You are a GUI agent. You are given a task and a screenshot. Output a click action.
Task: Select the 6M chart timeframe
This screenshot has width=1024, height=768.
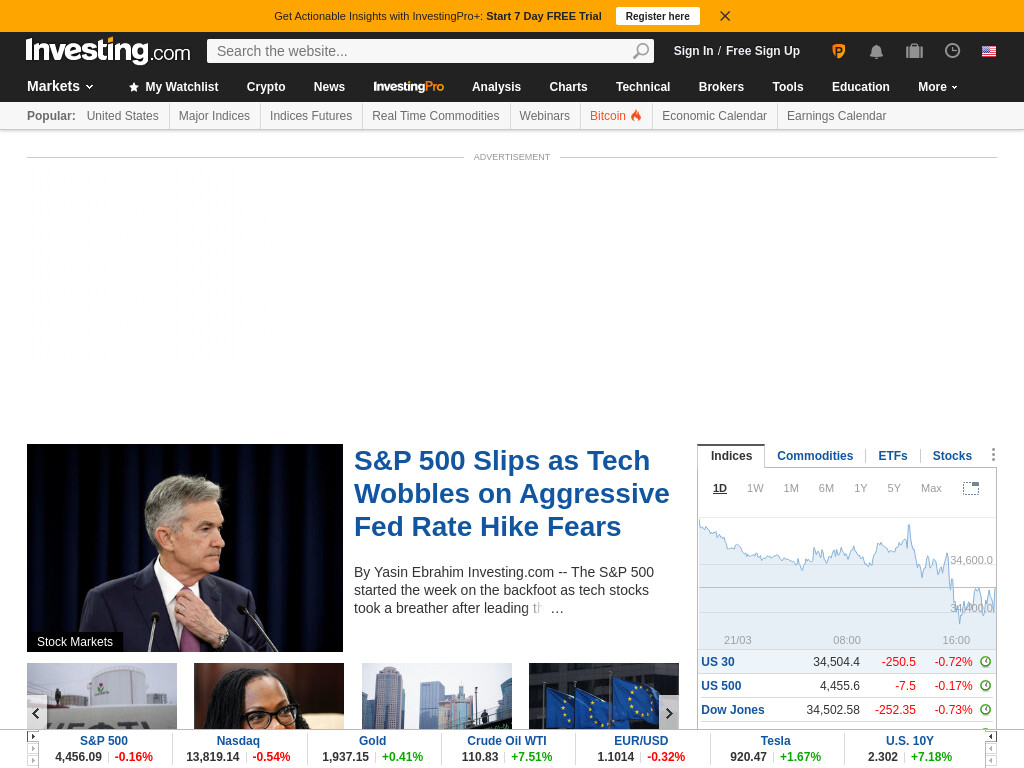[x=826, y=488]
